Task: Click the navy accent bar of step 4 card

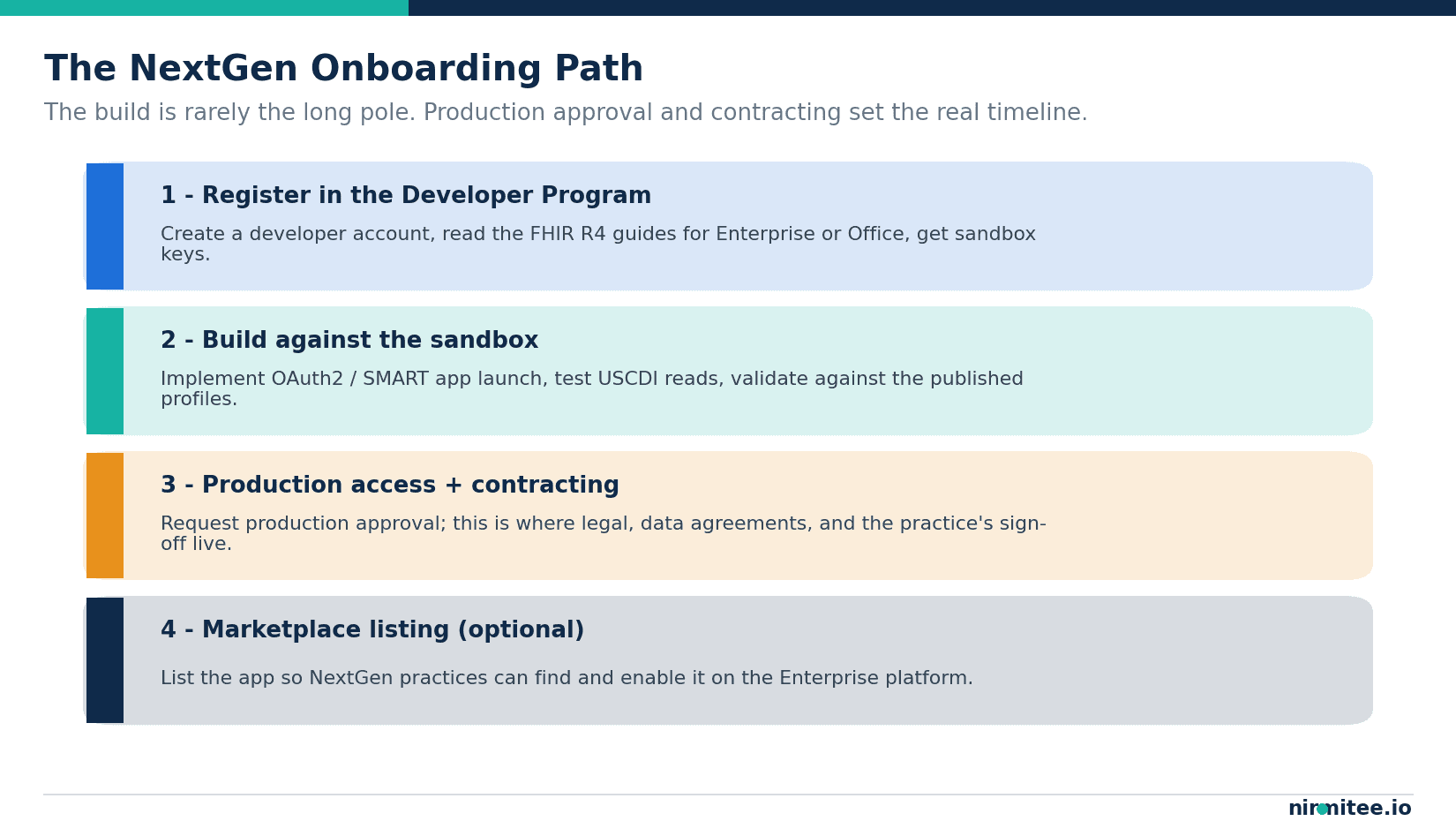Action: (x=105, y=660)
